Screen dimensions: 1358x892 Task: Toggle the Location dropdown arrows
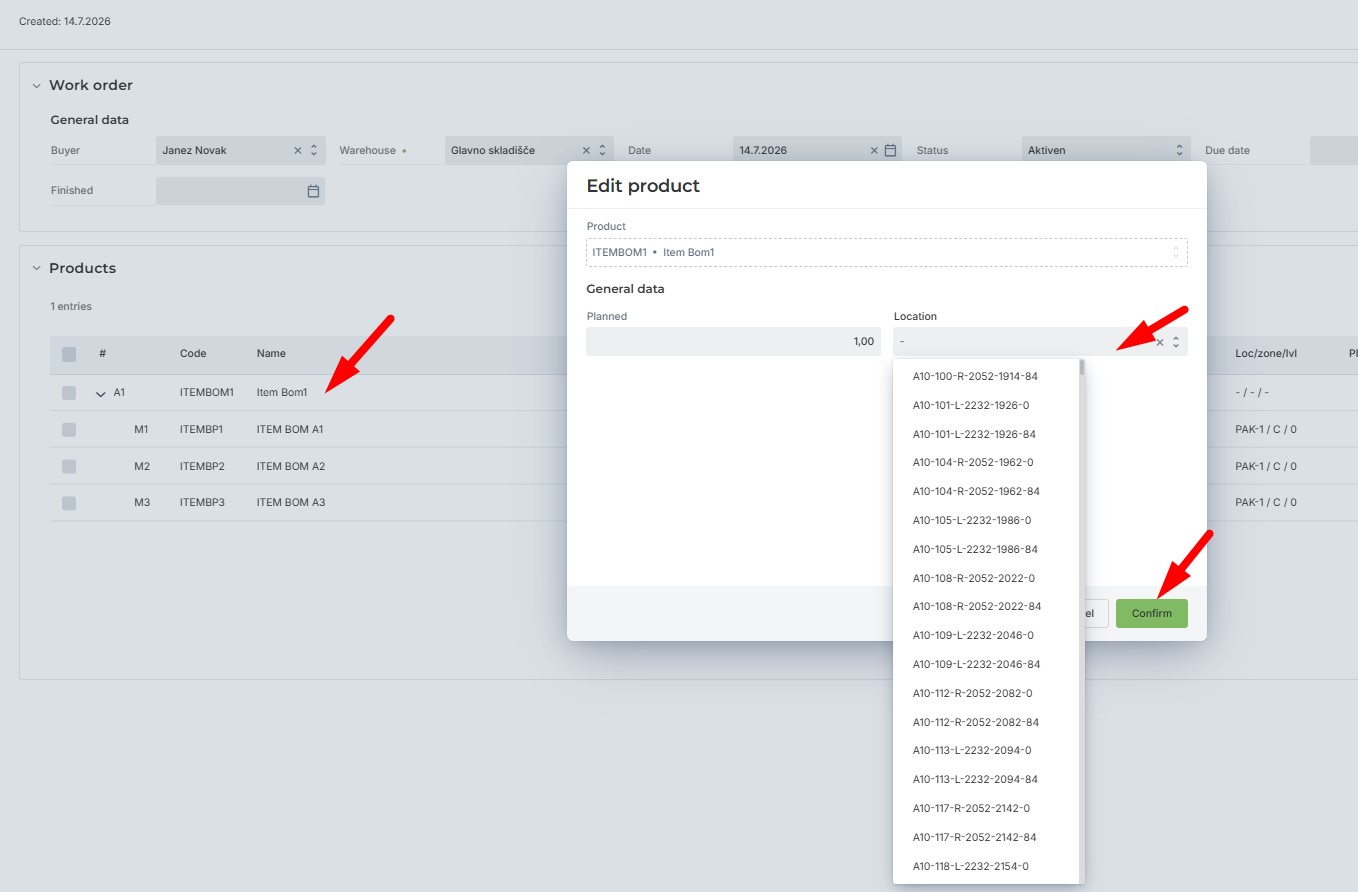1176,342
